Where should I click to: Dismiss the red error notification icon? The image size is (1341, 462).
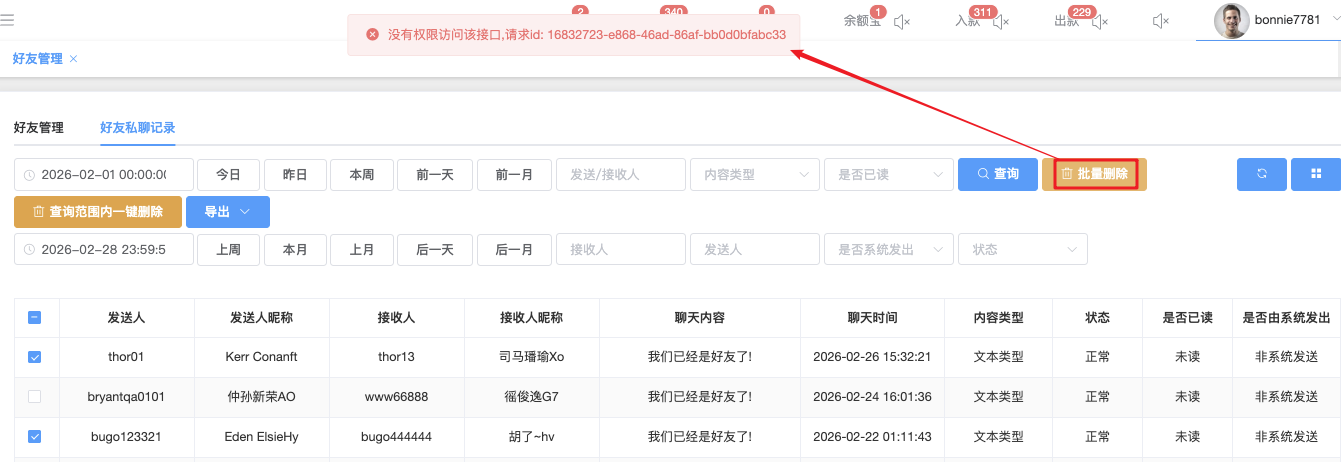click(x=373, y=34)
